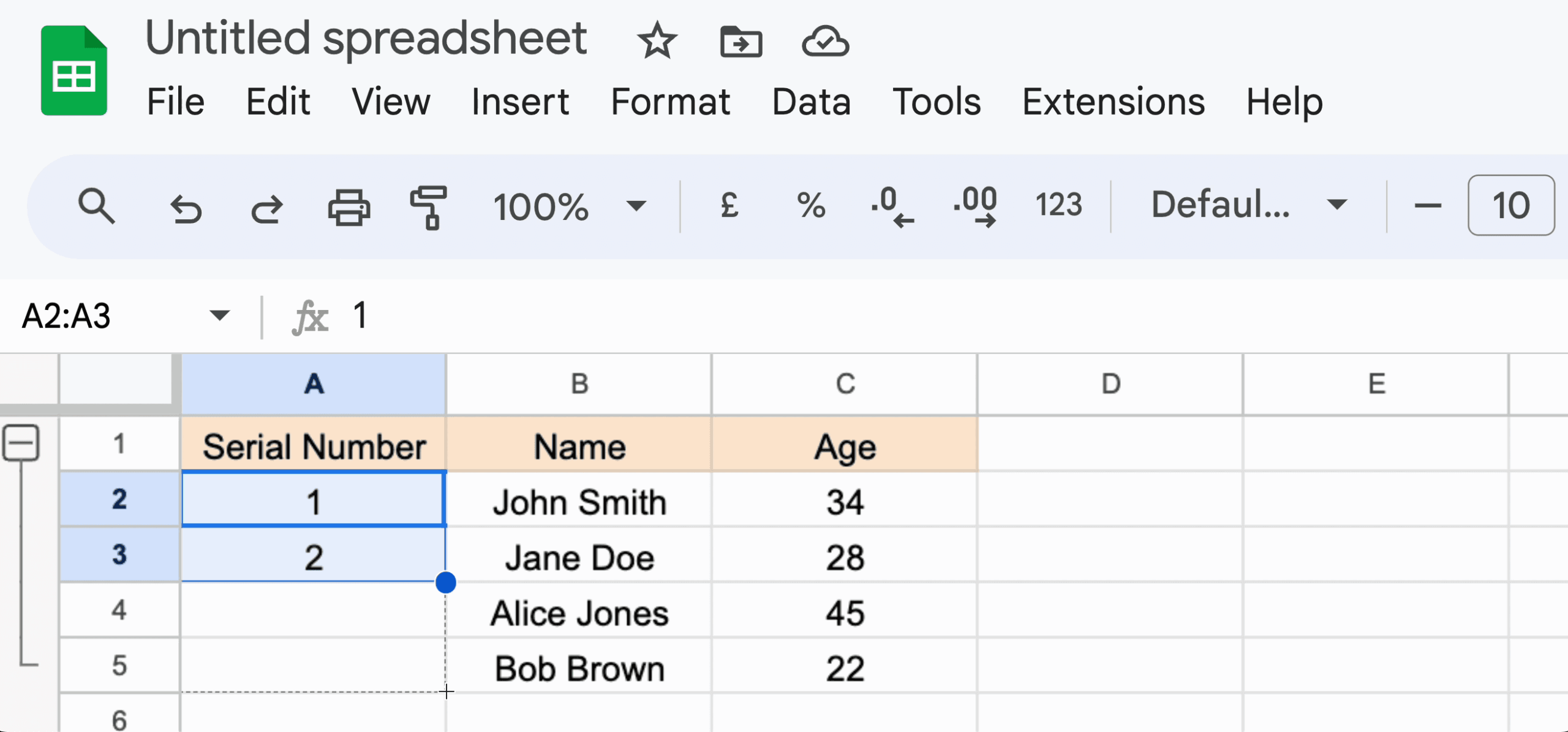Apply percent format

tap(811, 205)
